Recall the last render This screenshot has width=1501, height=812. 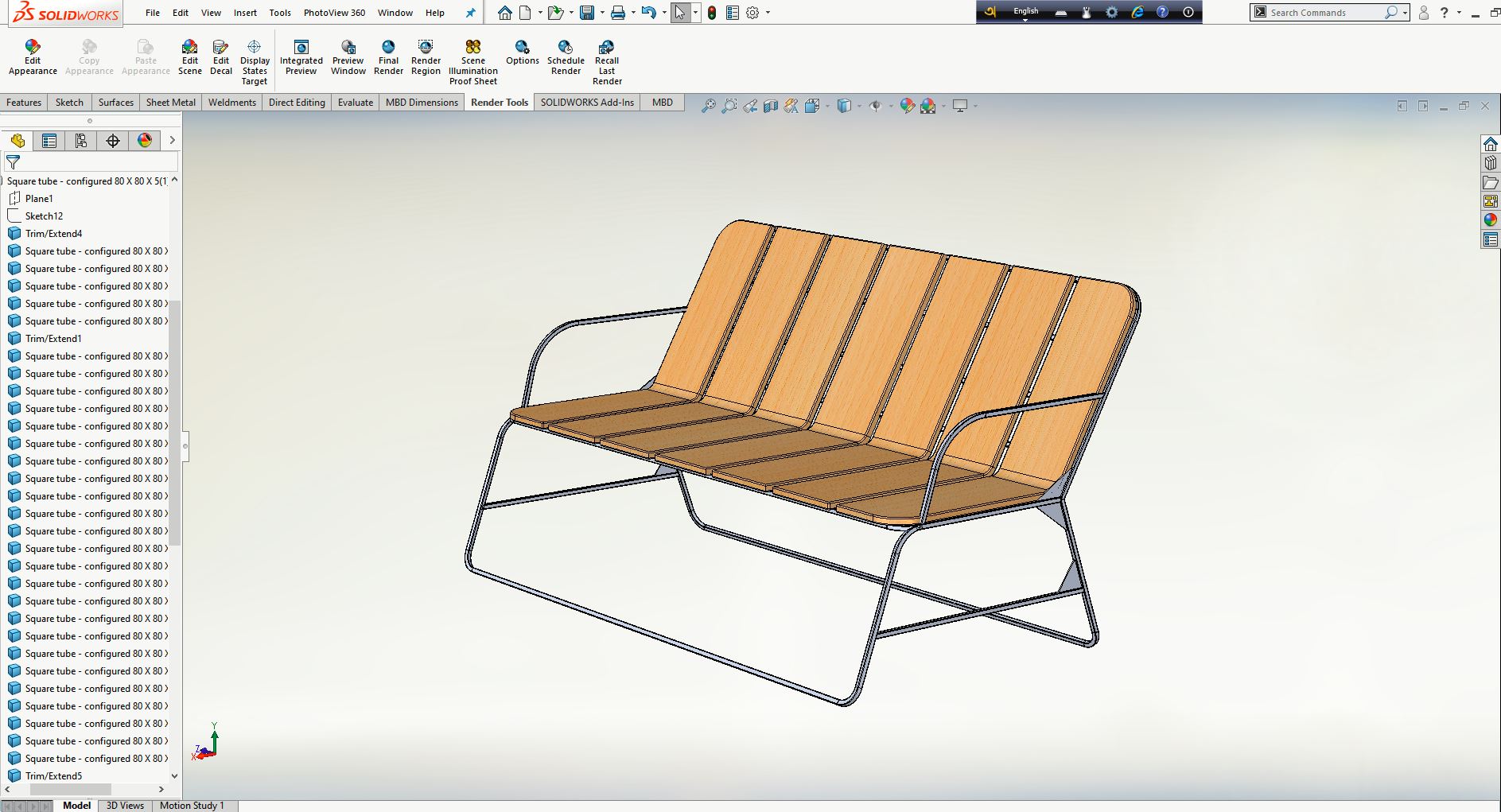607,62
